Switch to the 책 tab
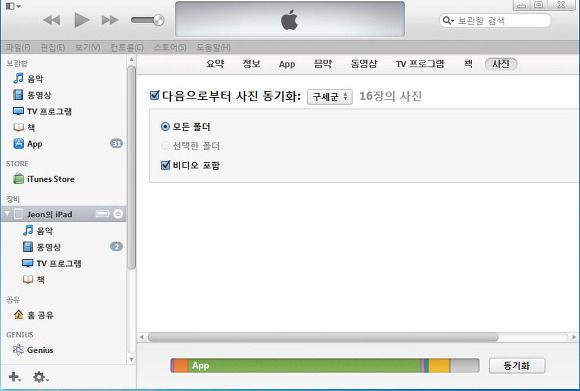The width and height of the screenshot is (580, 391). (x=468, y=64)
